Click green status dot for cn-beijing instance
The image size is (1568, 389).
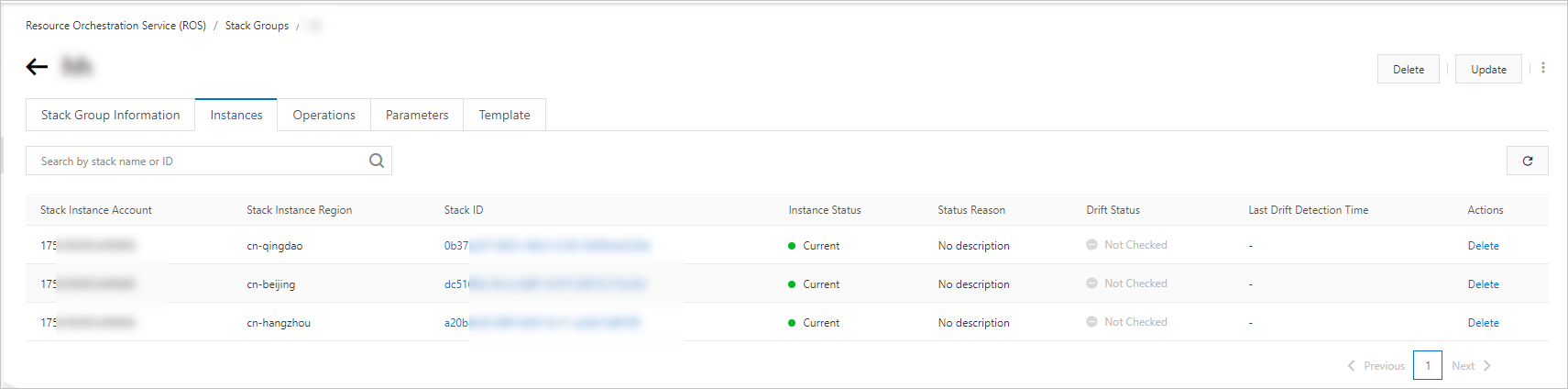pyautogui.click(x=792, y=284)
